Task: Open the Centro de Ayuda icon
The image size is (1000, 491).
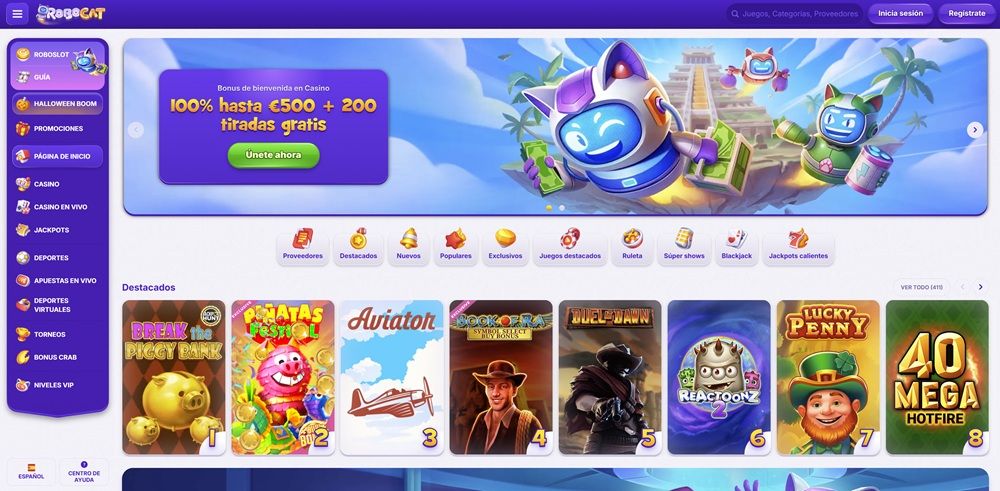Action: coord(84,465)
